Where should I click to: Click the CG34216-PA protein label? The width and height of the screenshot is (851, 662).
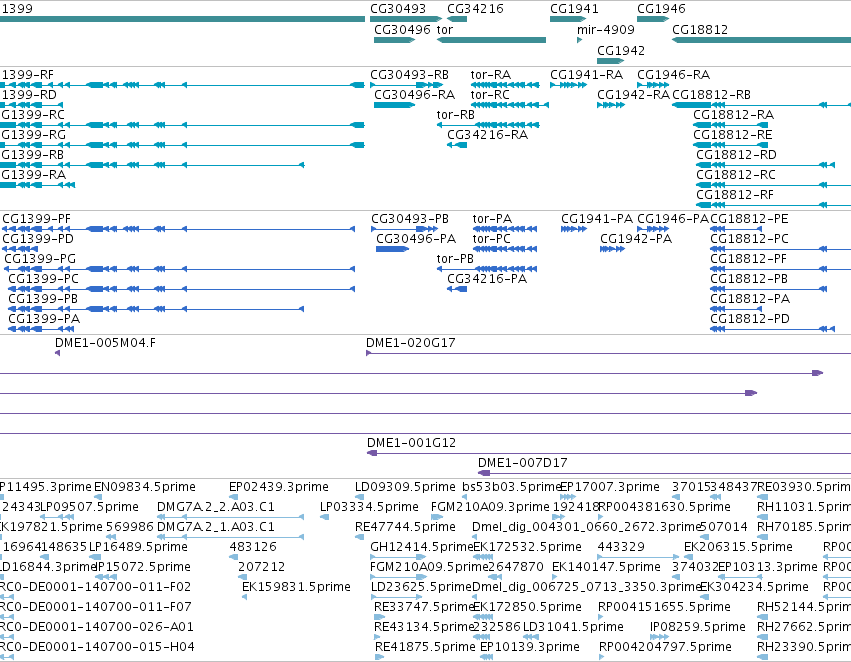click(487, 279)
